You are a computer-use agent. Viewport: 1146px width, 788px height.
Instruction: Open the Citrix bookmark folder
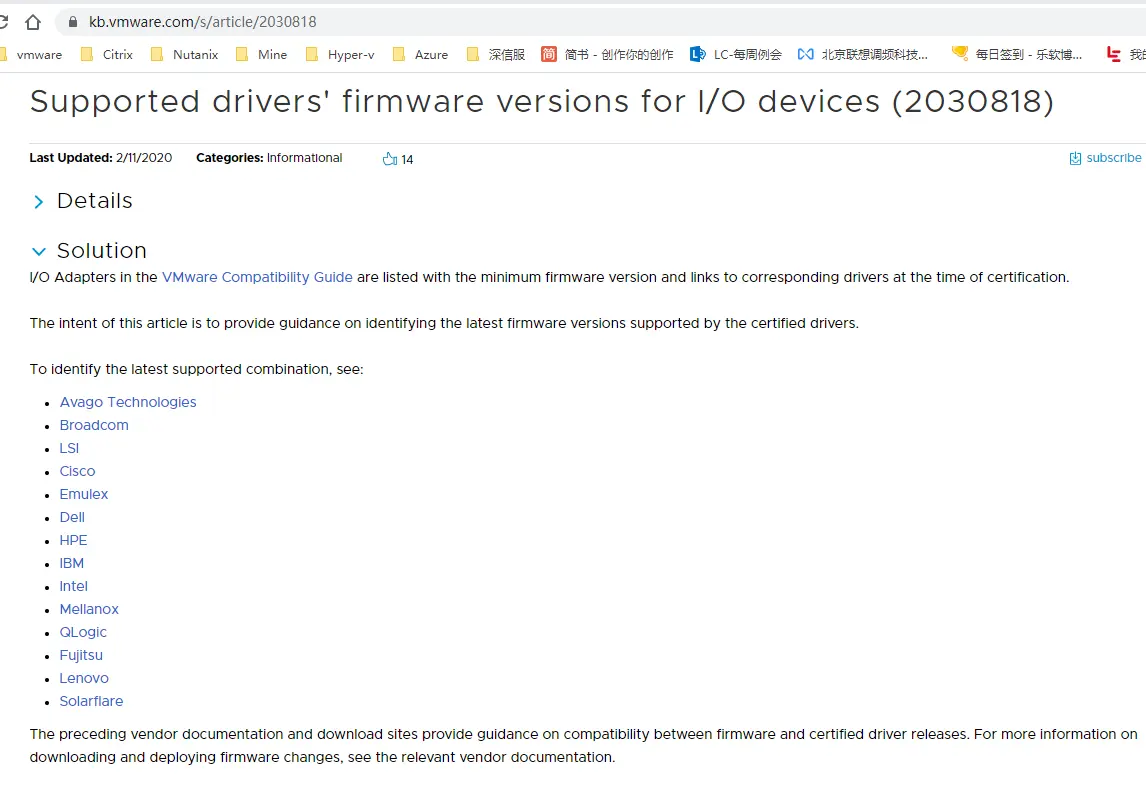point(107,54)
